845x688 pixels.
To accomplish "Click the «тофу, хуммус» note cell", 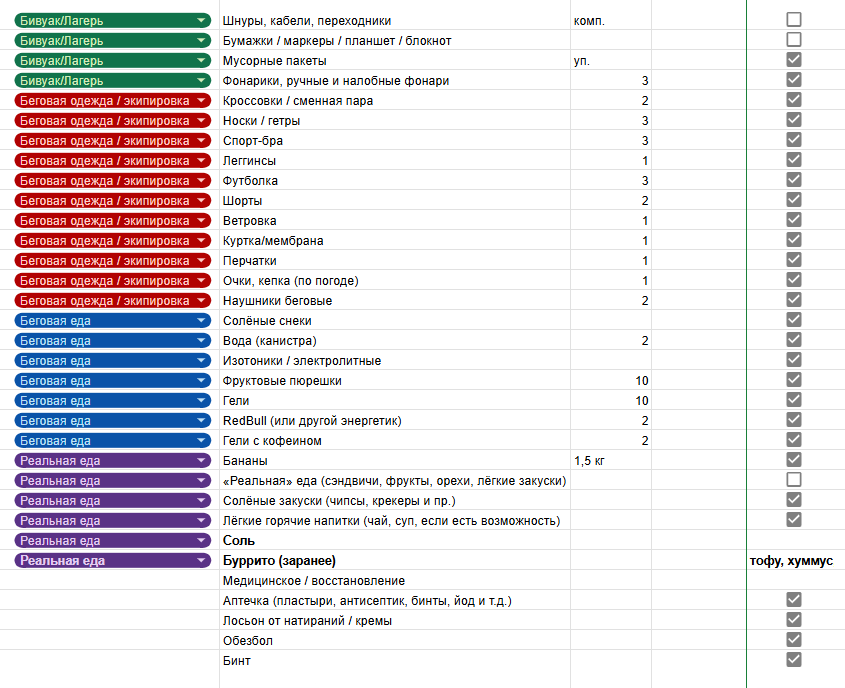I will pyautogui.click(x=790, y=561).
